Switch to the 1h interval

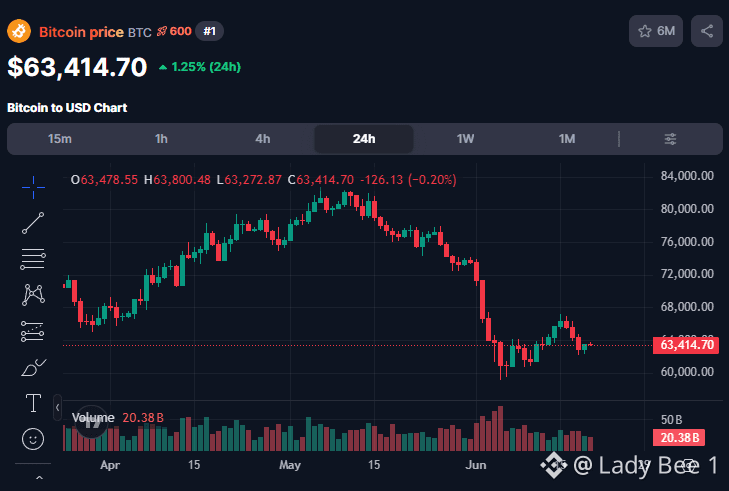tap(161, 139)
